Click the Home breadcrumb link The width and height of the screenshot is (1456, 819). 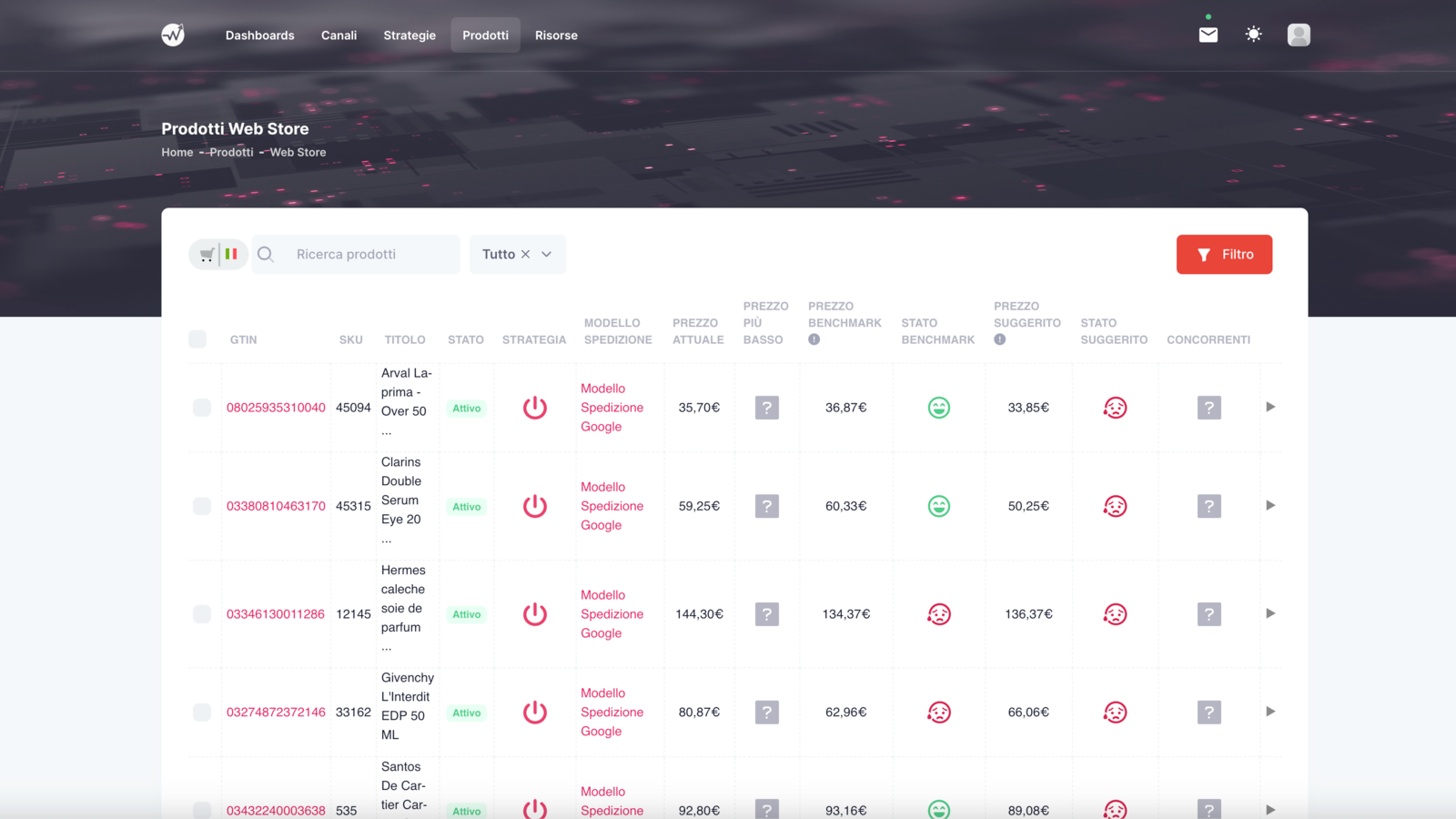[177, 152]
